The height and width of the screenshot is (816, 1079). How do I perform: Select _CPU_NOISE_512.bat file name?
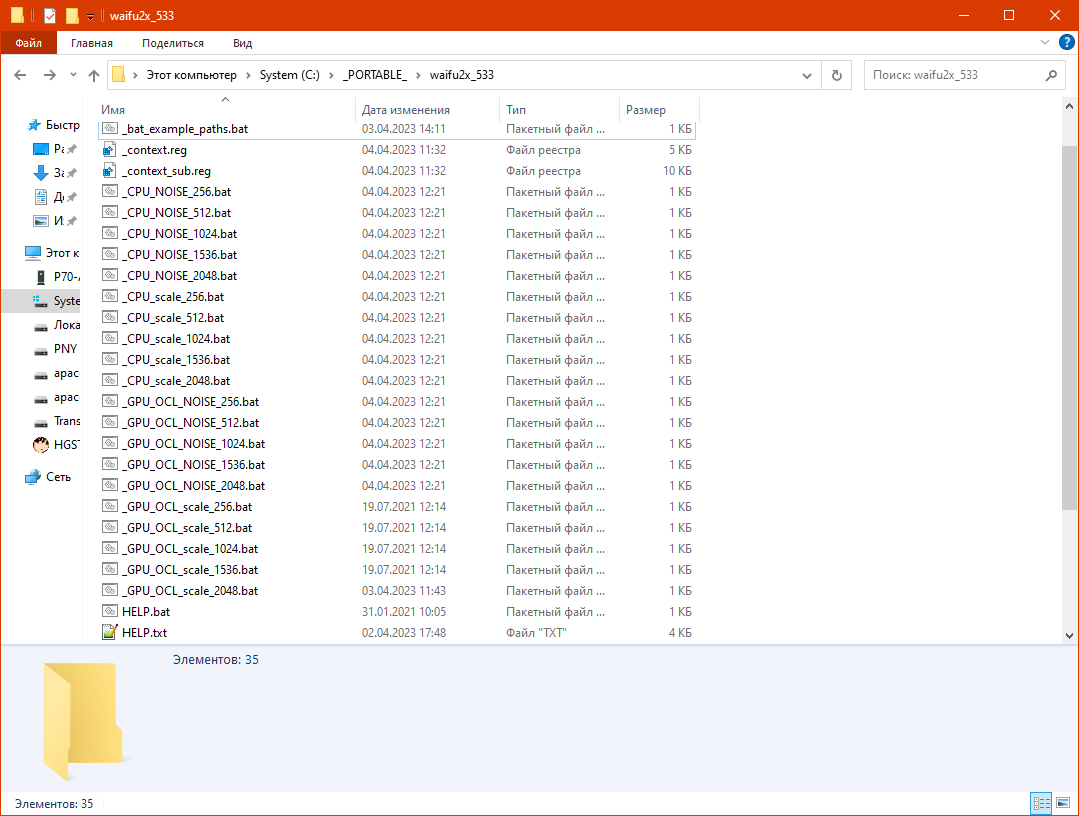point(177,213)
